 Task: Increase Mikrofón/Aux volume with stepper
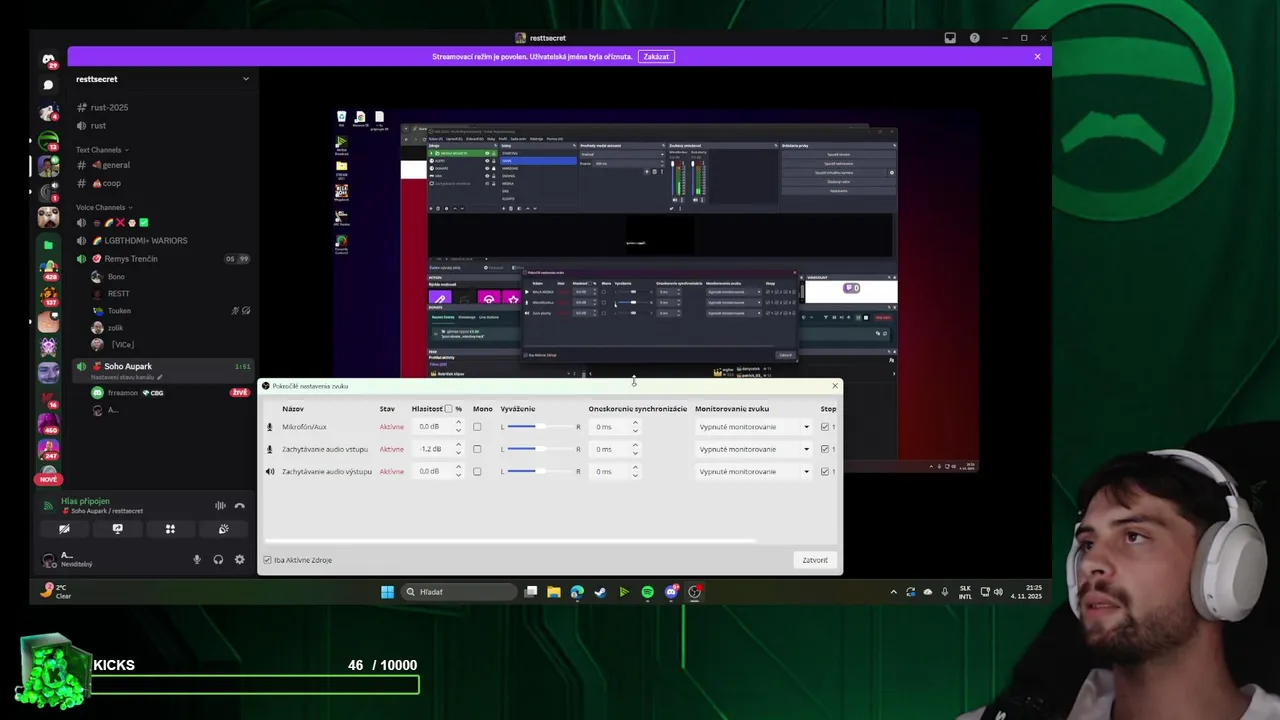(459, 423)
